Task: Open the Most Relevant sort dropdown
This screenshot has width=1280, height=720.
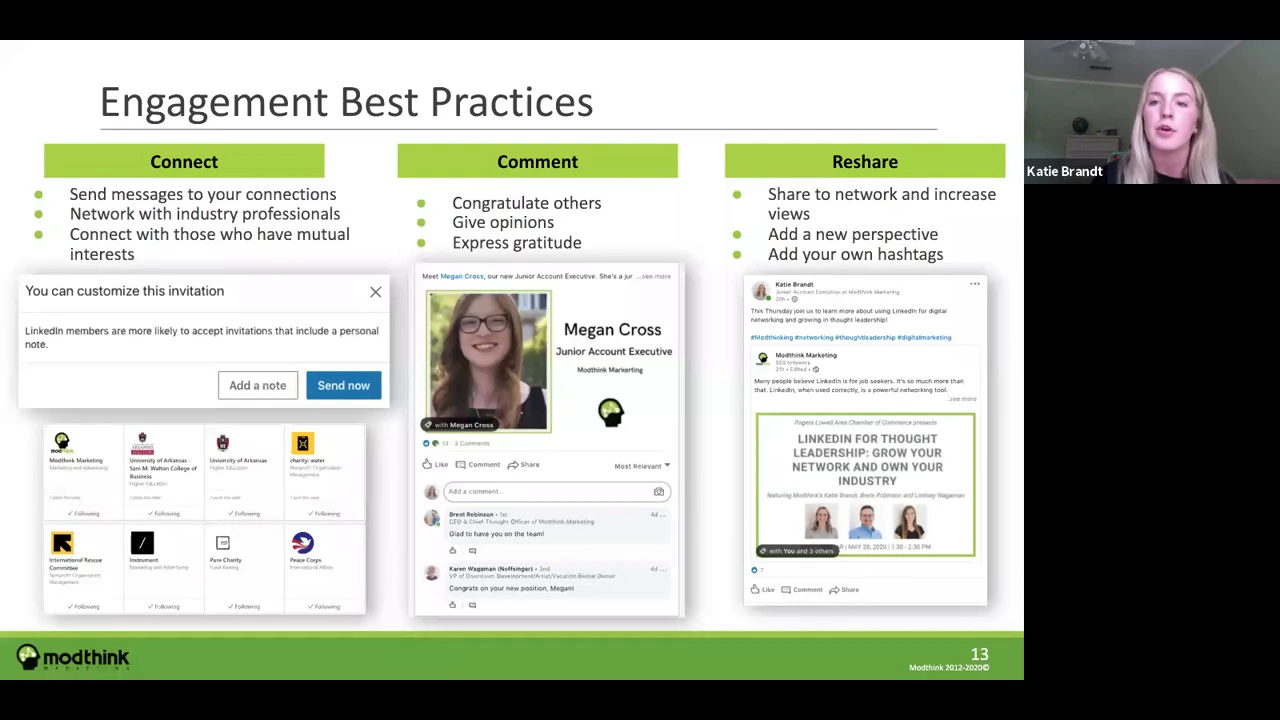Action: click(x=642, y=466)
